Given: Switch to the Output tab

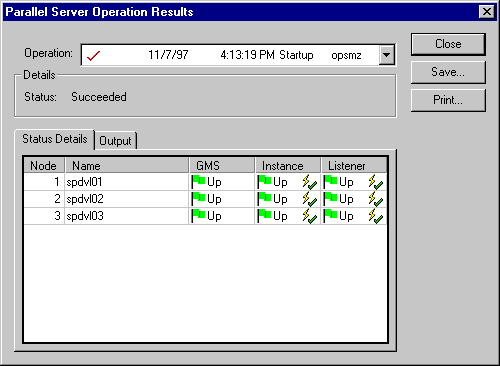Looking at the screenshot, I should [x=116, y=140].
